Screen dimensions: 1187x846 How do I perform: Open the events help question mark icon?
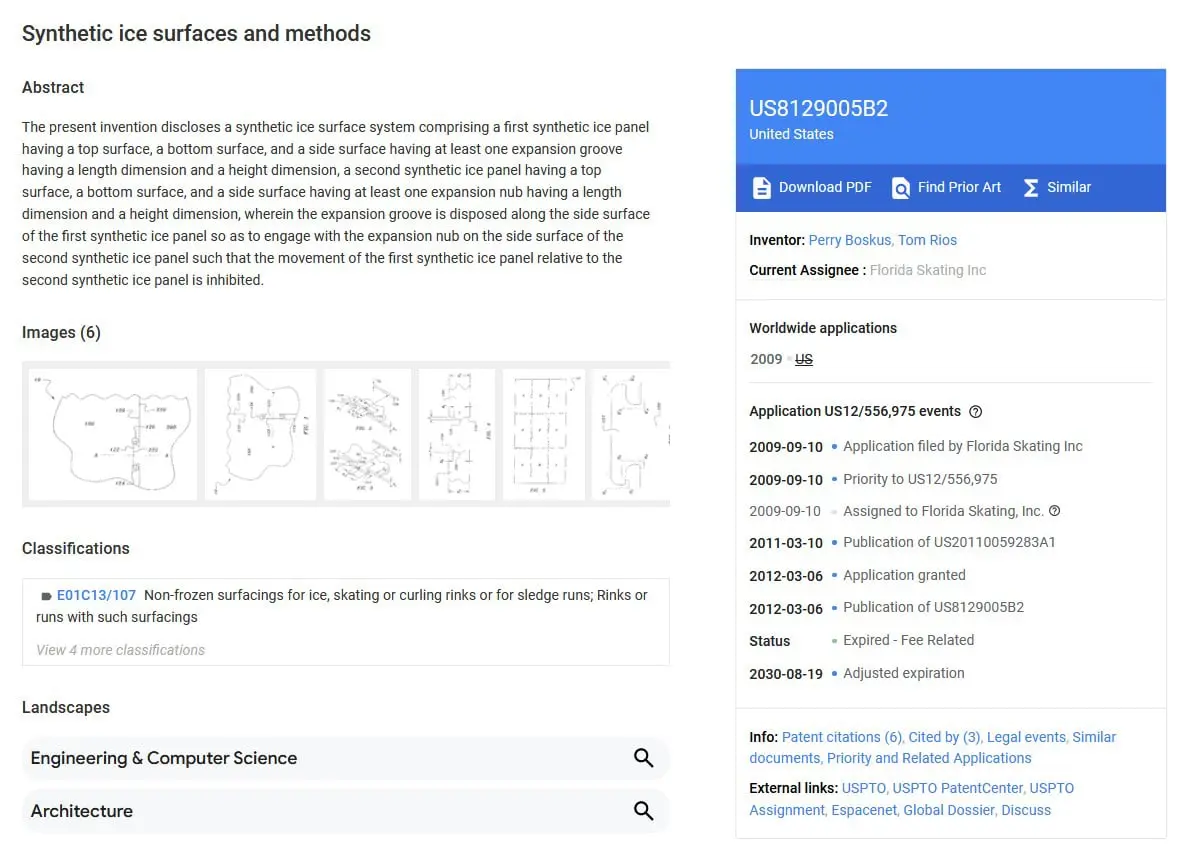pos(975,411)
